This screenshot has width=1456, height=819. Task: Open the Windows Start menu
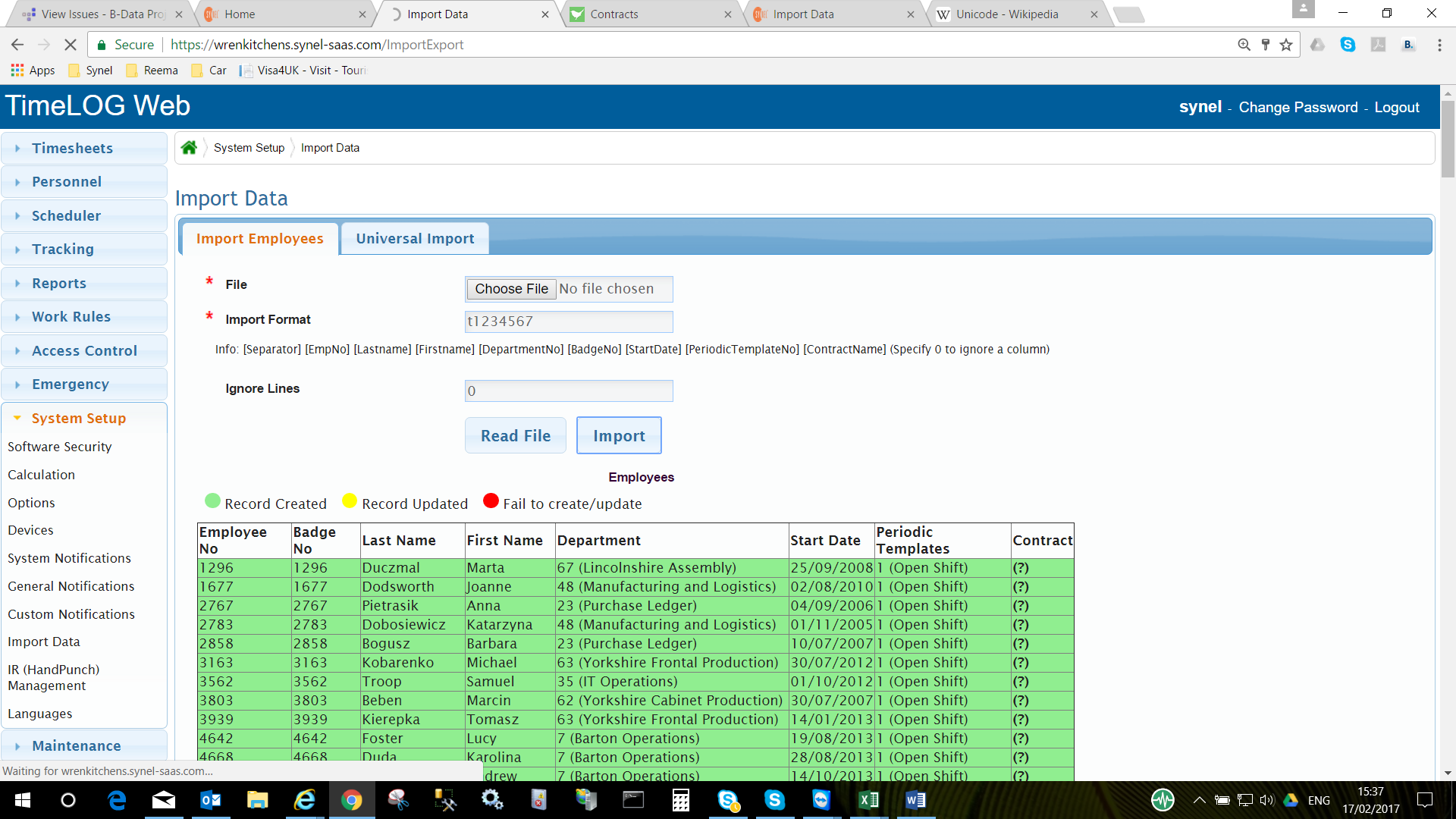tap(23, 800)
